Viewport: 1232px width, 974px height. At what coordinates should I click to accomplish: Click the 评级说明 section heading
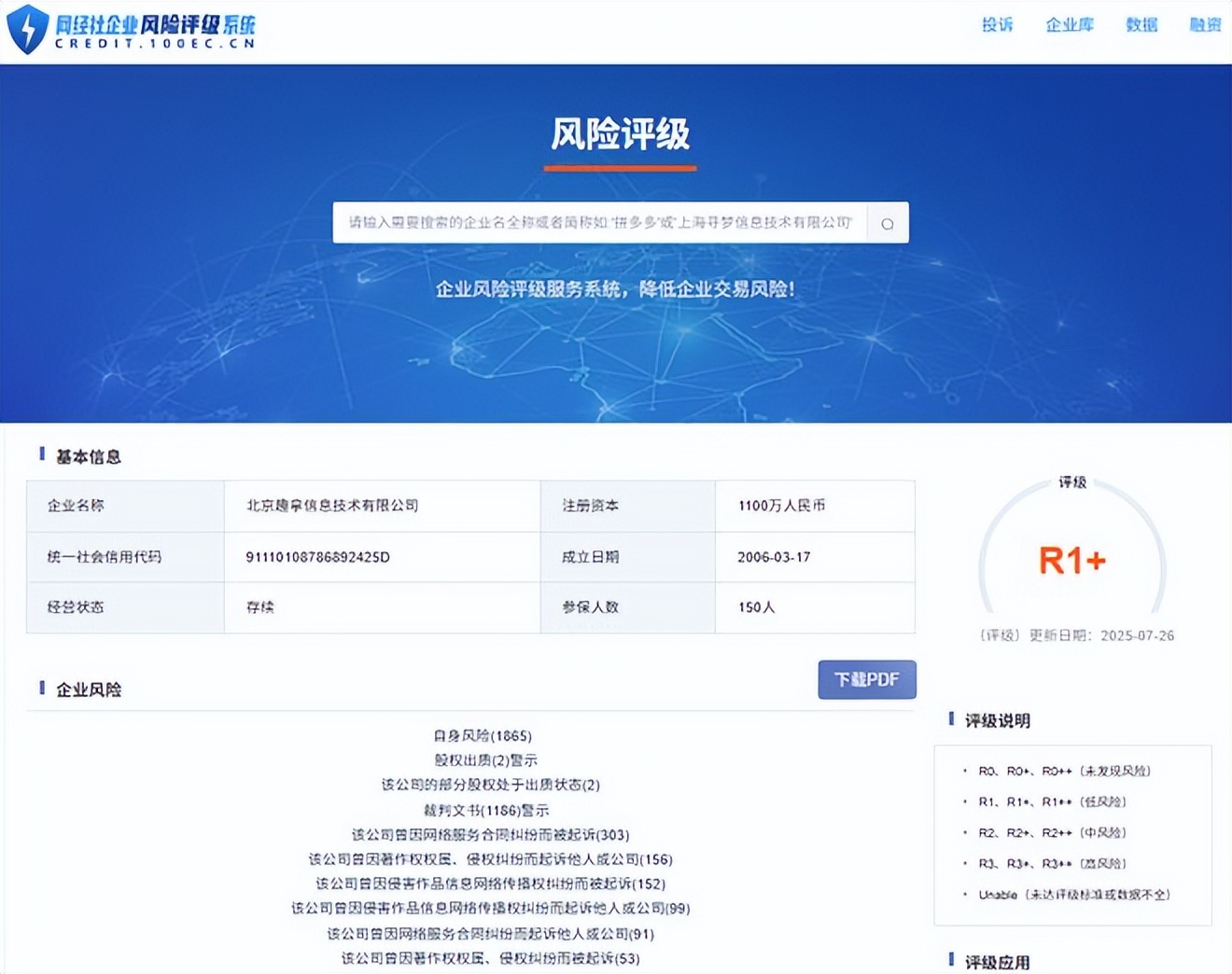click(x=997, y=720)
